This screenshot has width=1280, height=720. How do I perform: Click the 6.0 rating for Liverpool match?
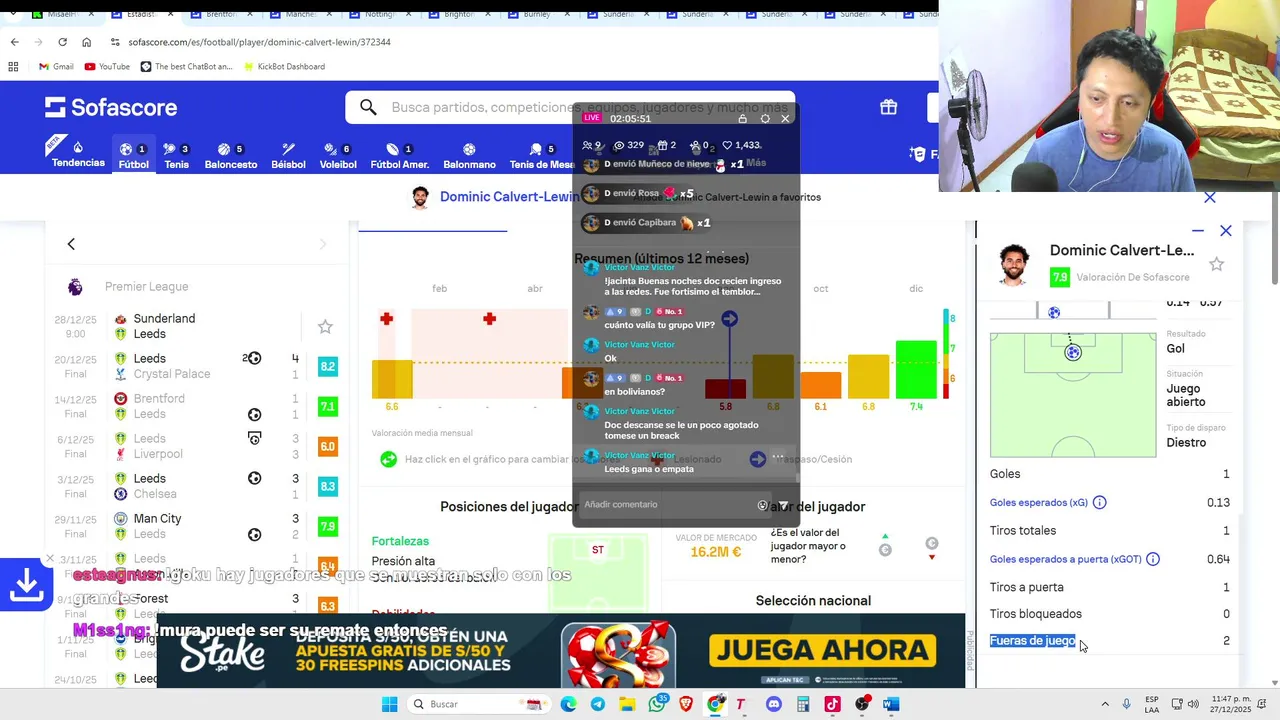(x=327, y=446)
